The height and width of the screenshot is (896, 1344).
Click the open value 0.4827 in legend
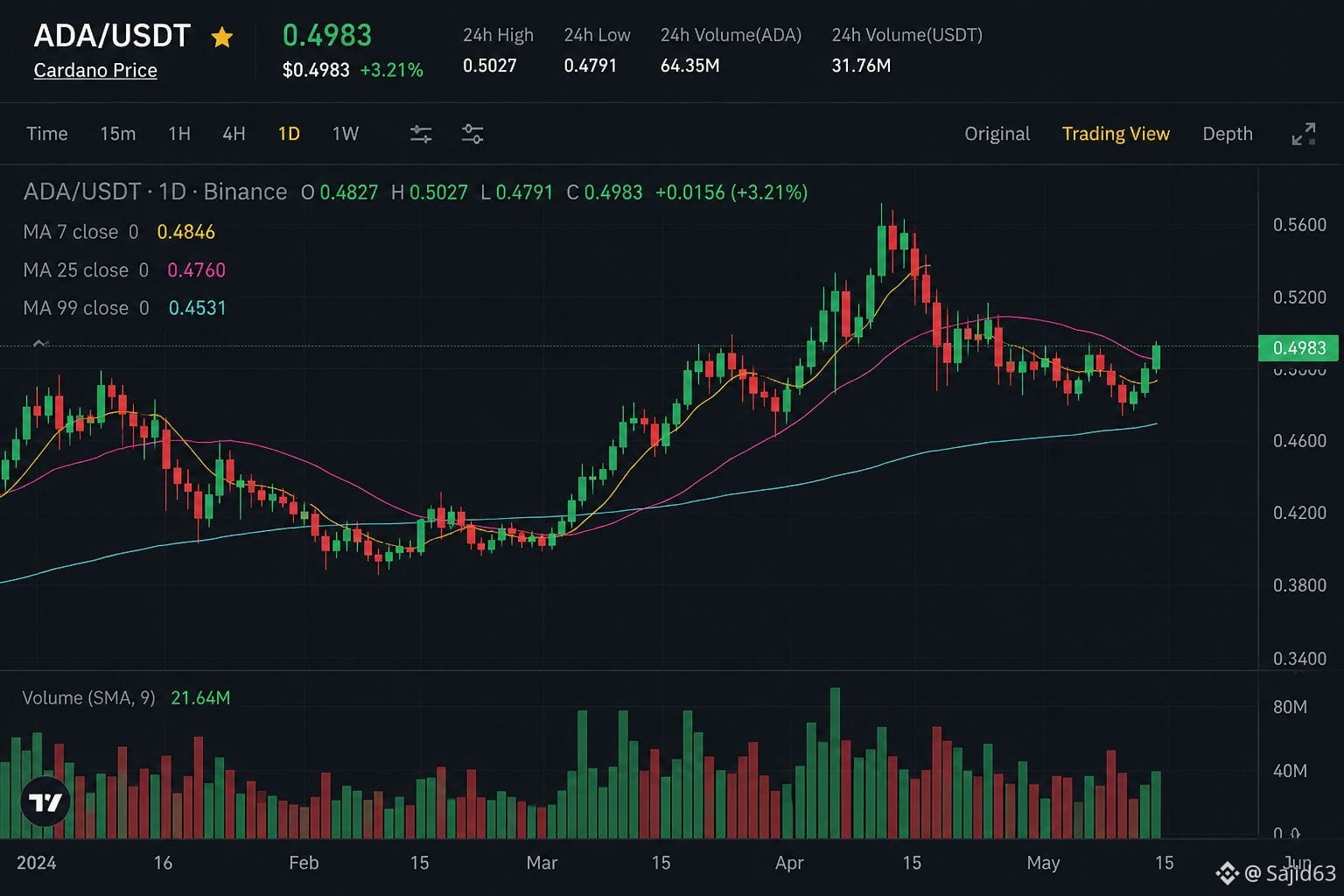click(349, 192)
